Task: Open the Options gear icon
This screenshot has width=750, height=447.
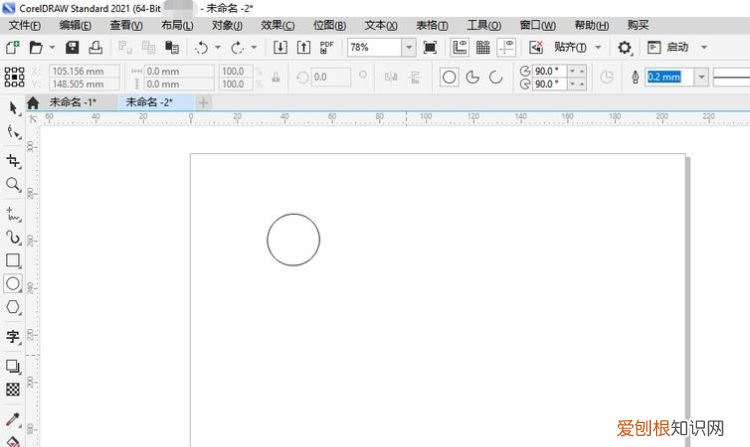Action: [625, 47]
